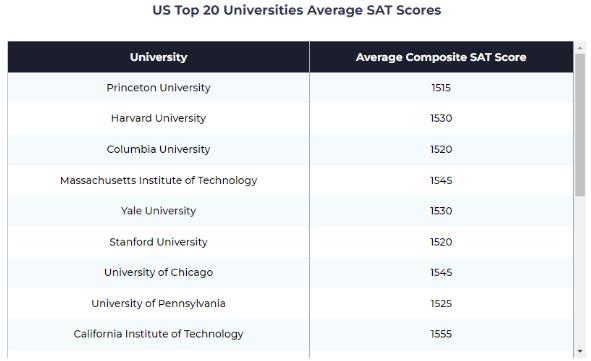
Task: Select the Harvard University cell
Action: coord(158,118)
